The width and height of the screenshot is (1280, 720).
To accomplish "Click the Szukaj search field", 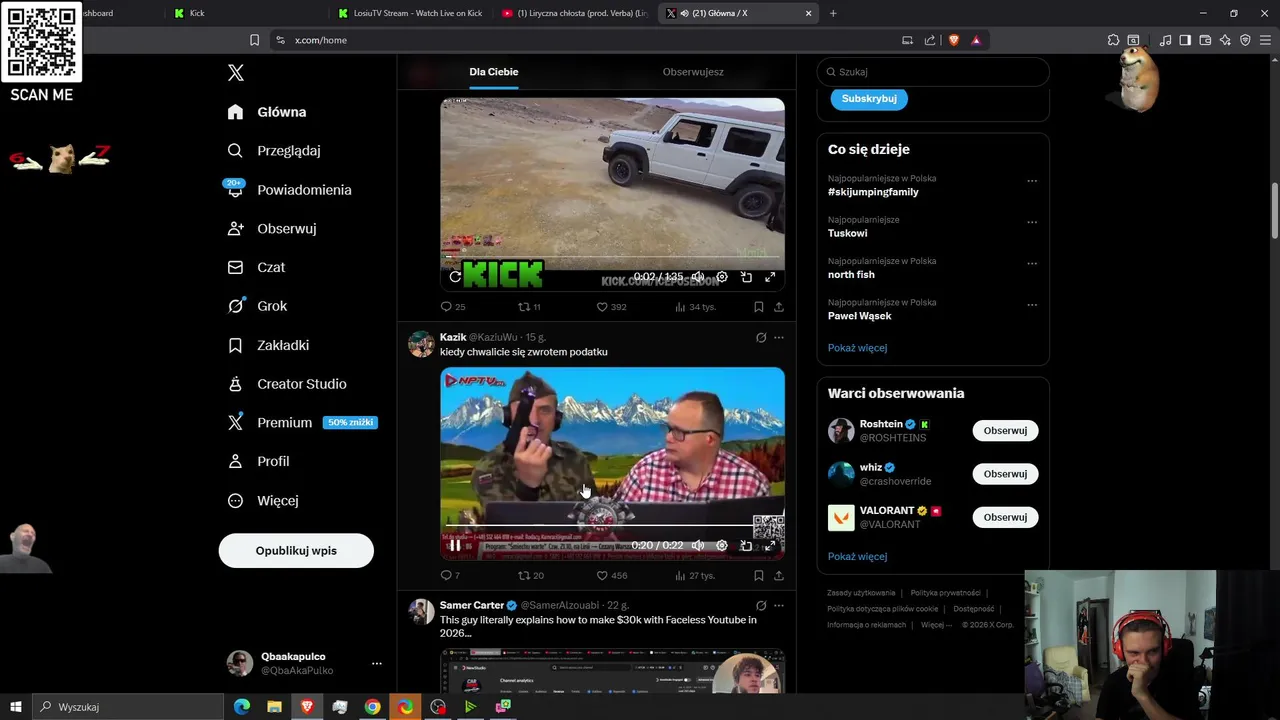I will (x=933, y=72).
